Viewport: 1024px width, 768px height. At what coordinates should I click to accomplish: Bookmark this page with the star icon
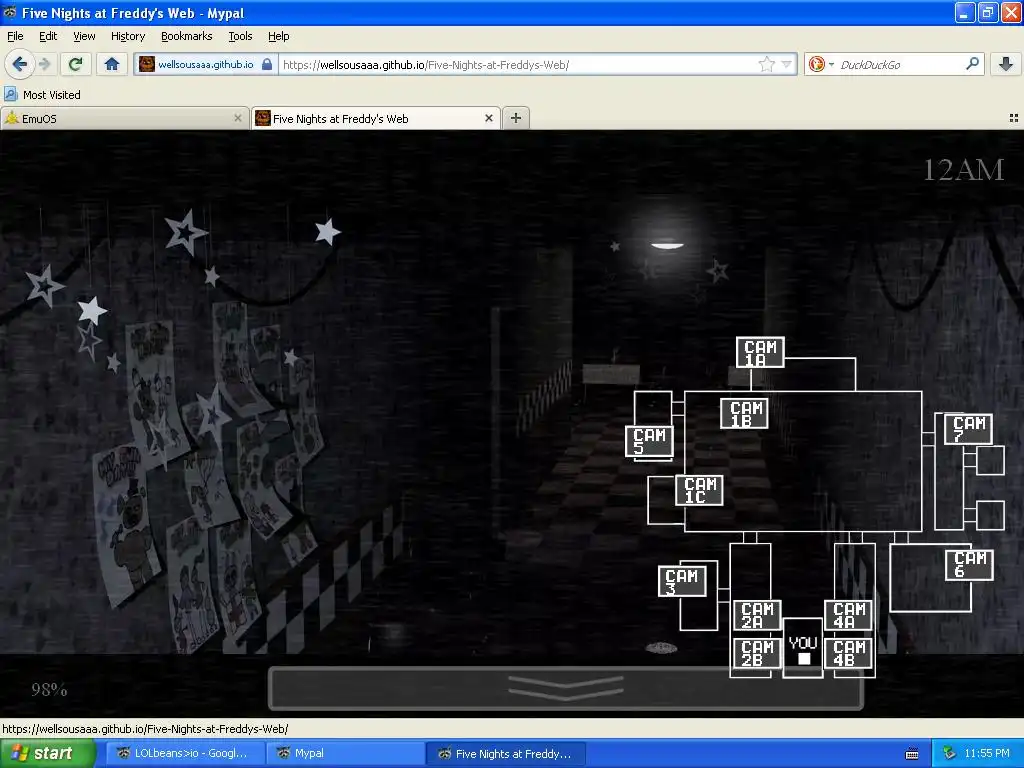[x=766, y=64]
